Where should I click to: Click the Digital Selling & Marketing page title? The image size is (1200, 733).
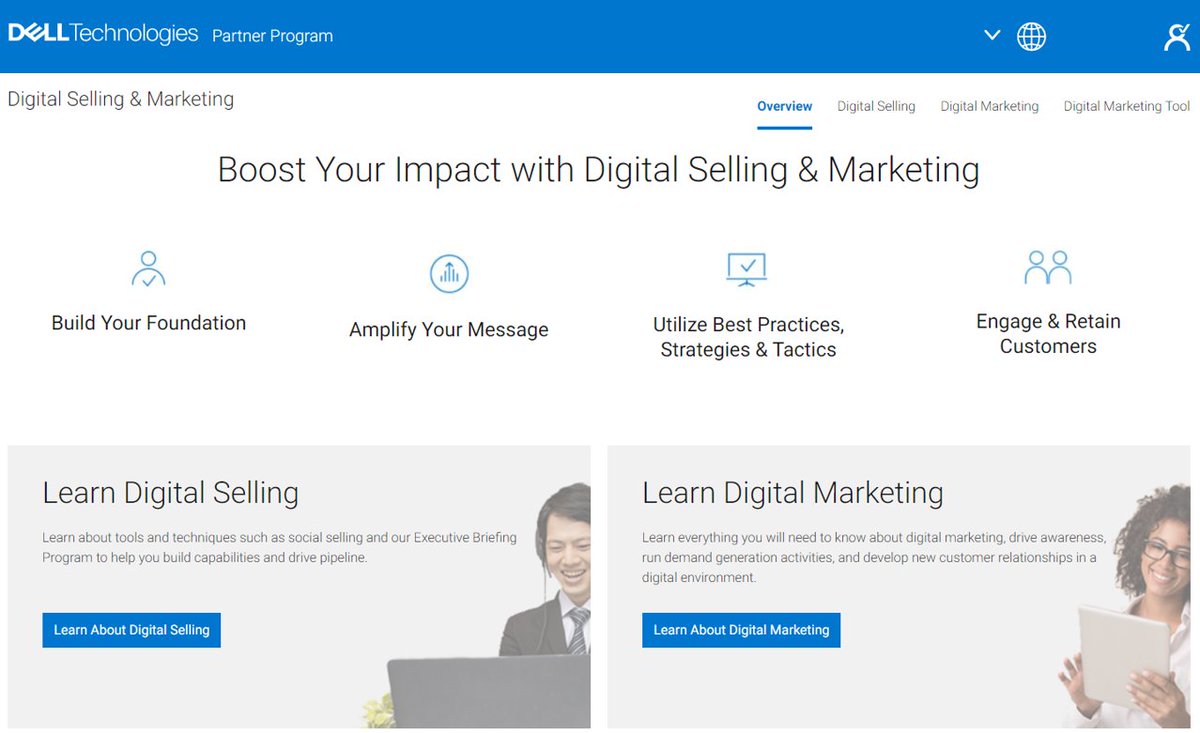pyautogui.click(x=120, y=99)
